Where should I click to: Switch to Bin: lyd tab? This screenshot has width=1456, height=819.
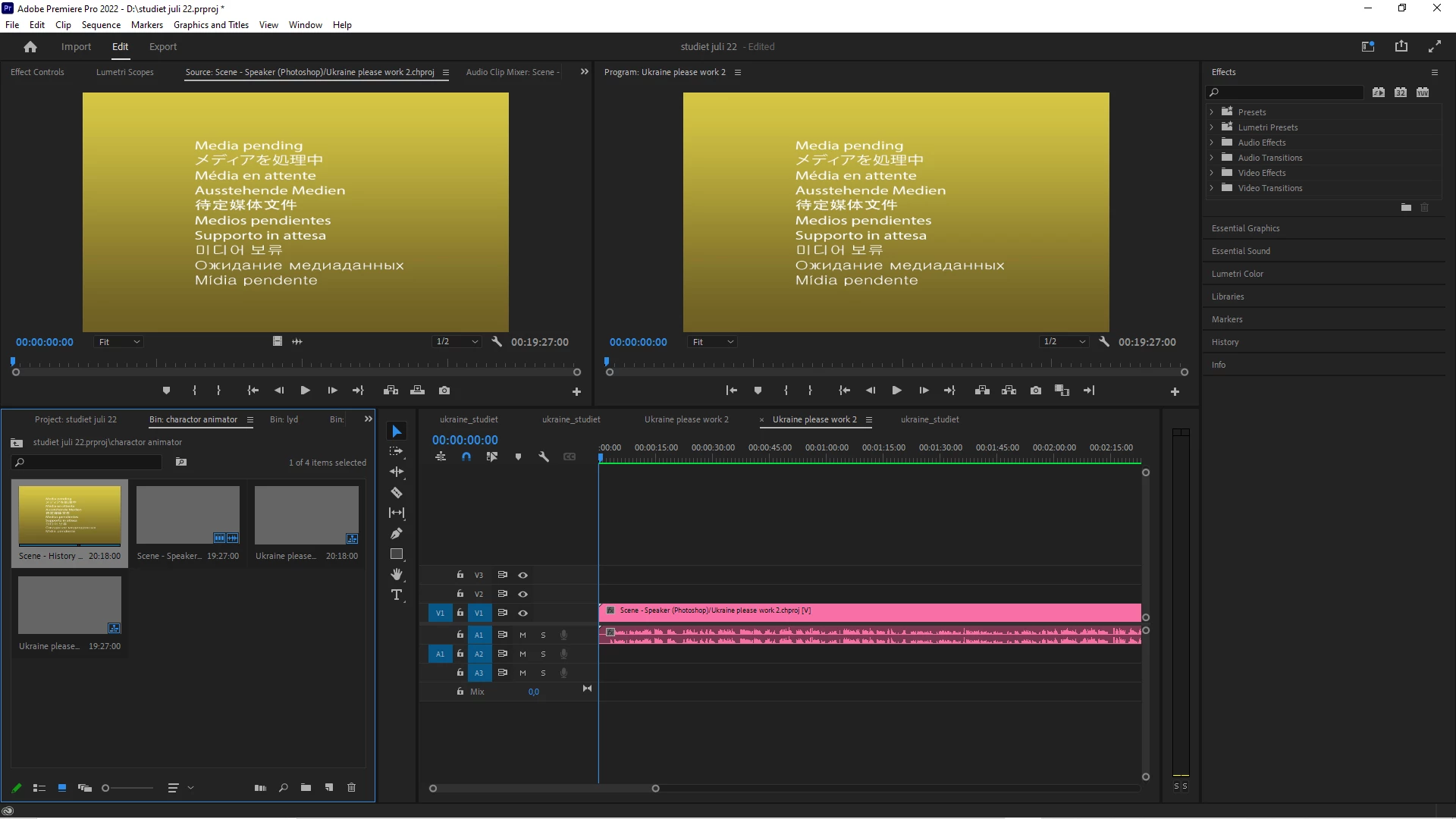point(284,419)
